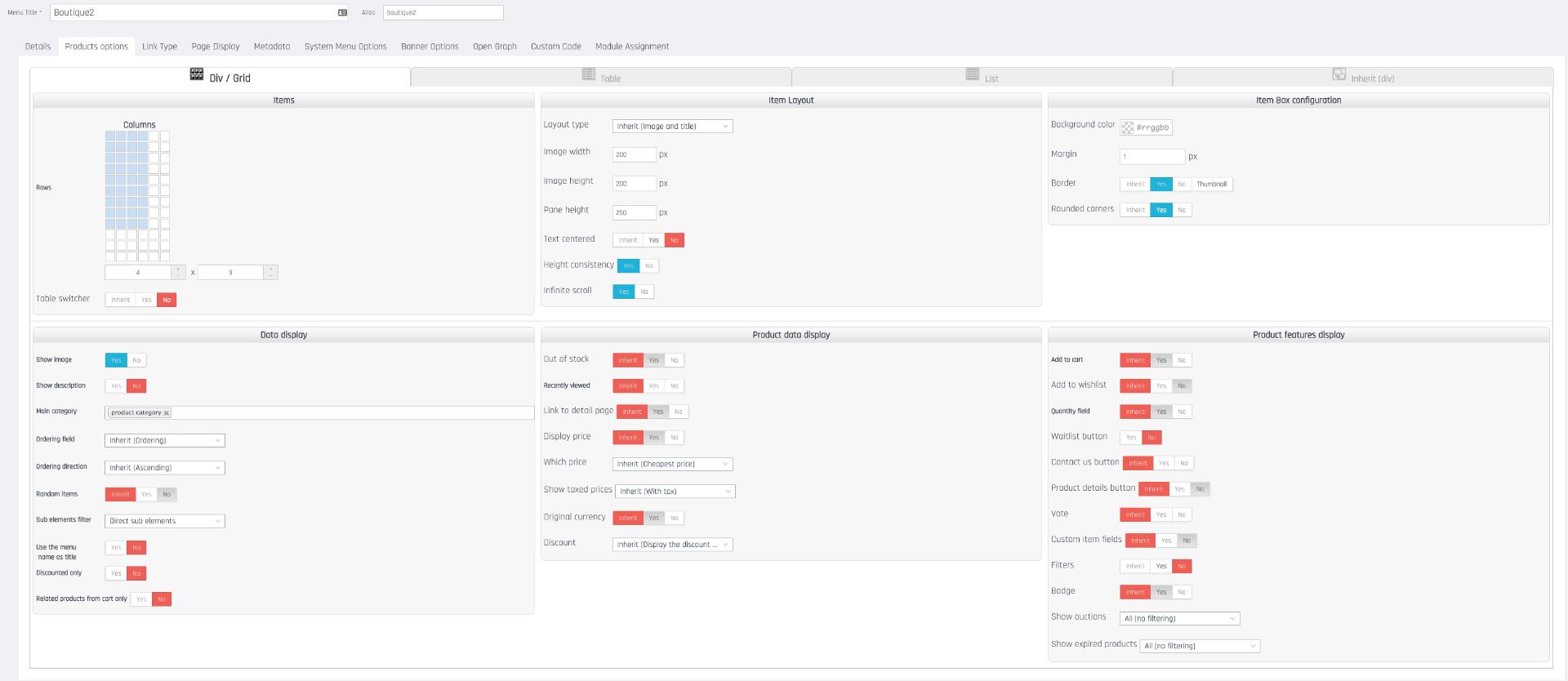The image size is (1568, 681).
Task: Click the Menu Title input field
Action: 199,12
